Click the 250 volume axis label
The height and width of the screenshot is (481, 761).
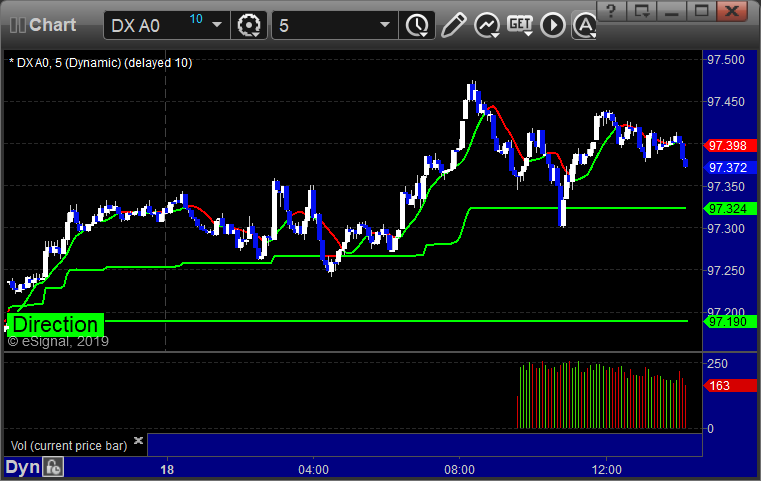coord(717,364)
